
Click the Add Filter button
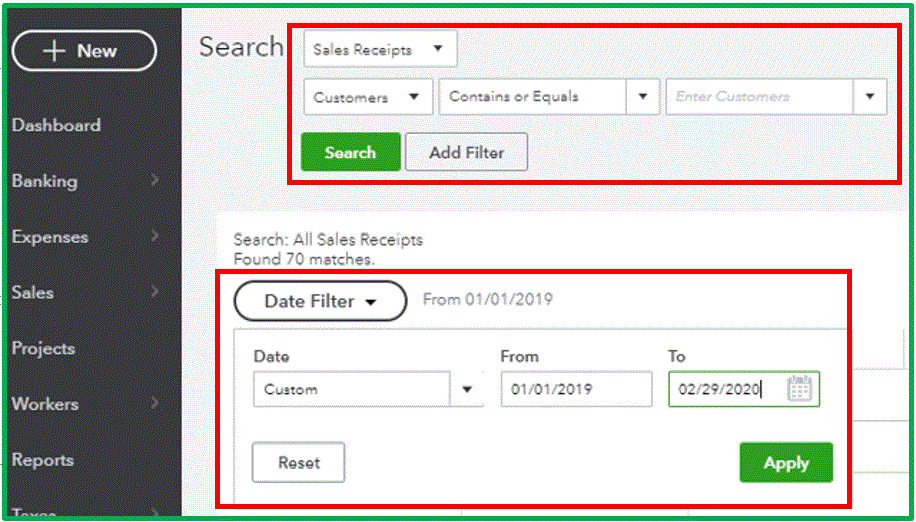466,153
